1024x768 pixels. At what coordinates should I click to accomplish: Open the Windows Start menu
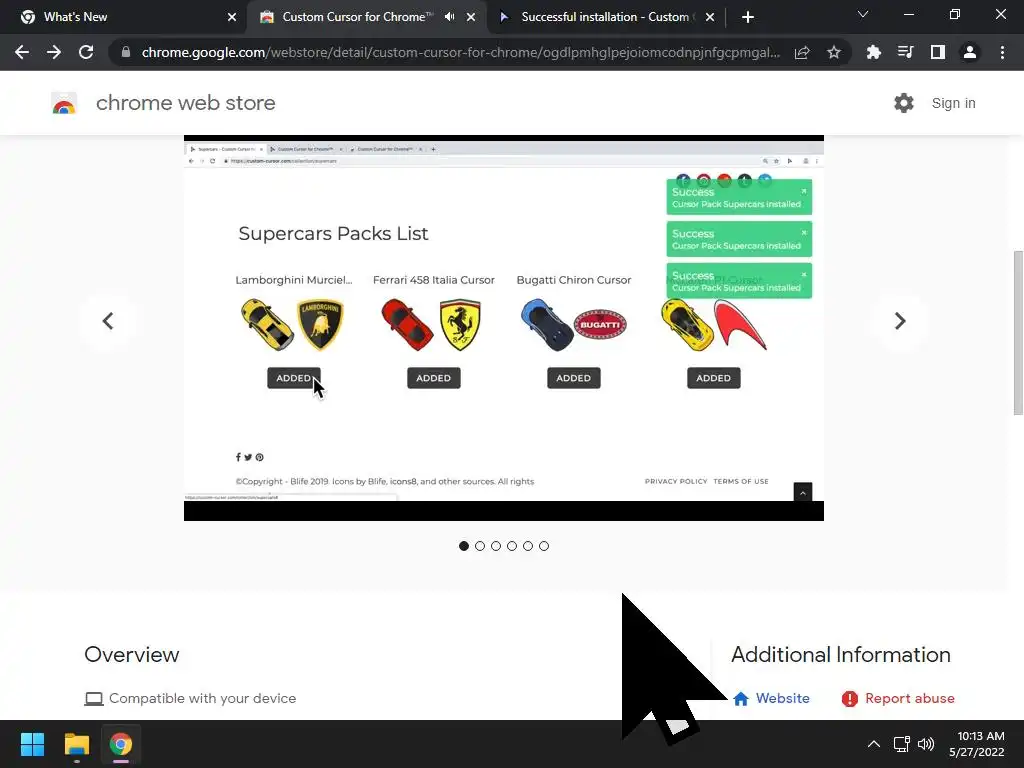32,744
